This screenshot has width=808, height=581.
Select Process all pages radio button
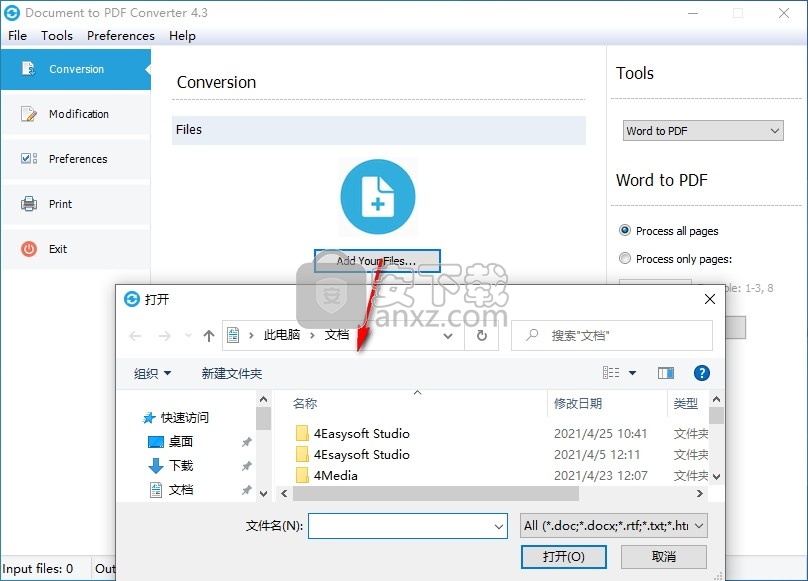[625, 230]
